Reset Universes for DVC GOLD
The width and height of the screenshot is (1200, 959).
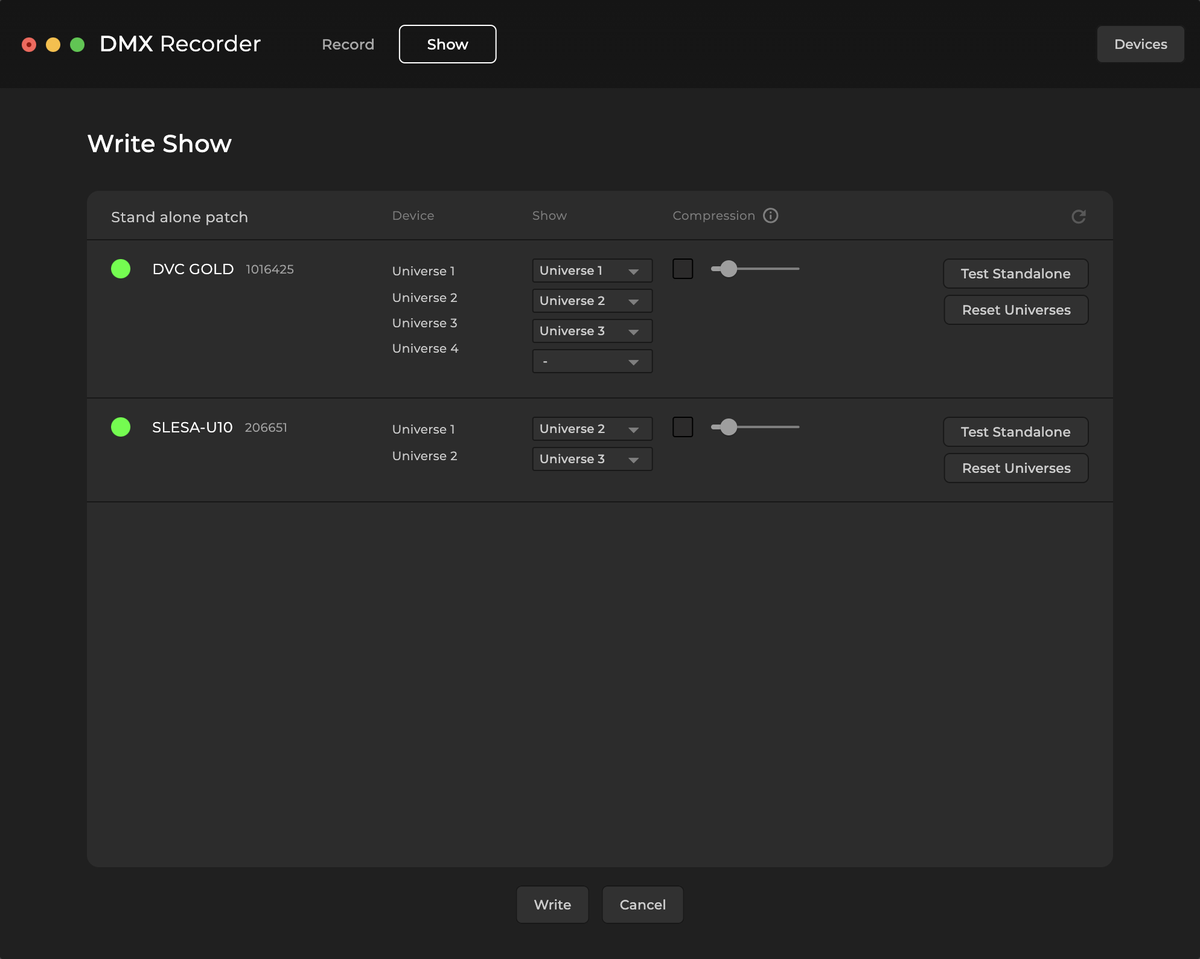pyautogui.click(x=1016, y=310)
